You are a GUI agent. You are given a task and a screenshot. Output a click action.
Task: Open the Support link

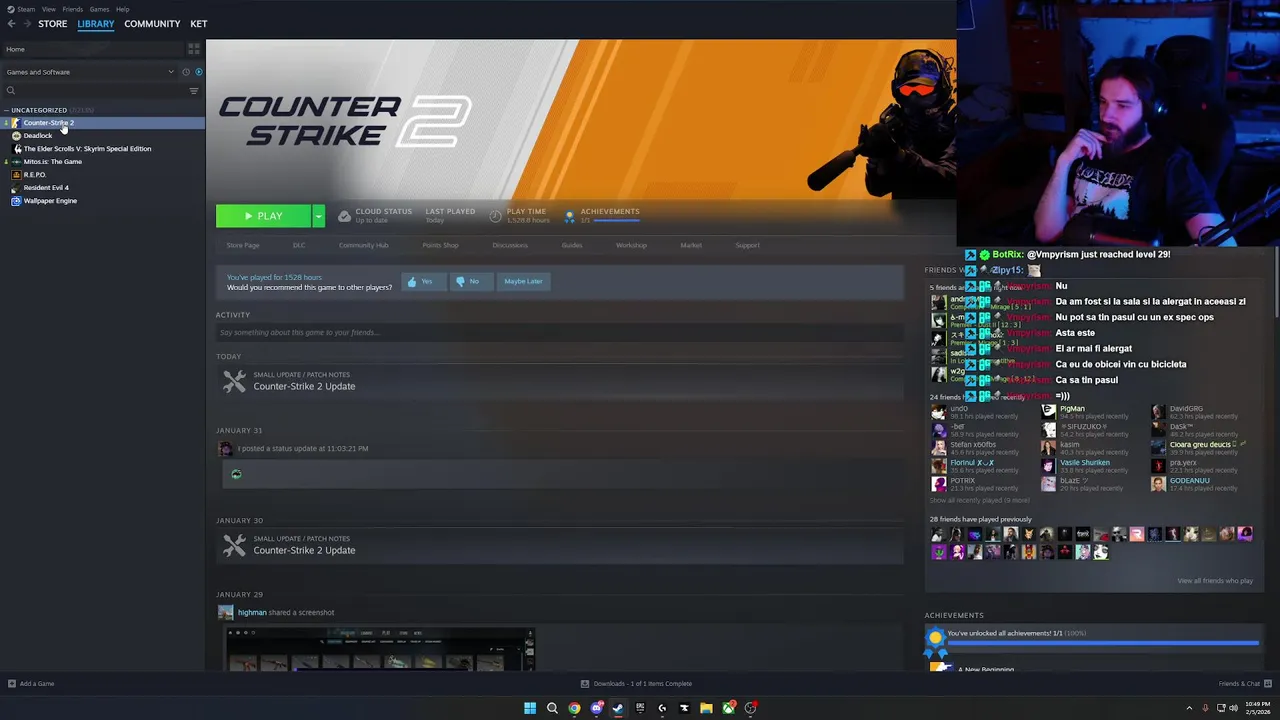pyautogui.click(x=747, y=245)
